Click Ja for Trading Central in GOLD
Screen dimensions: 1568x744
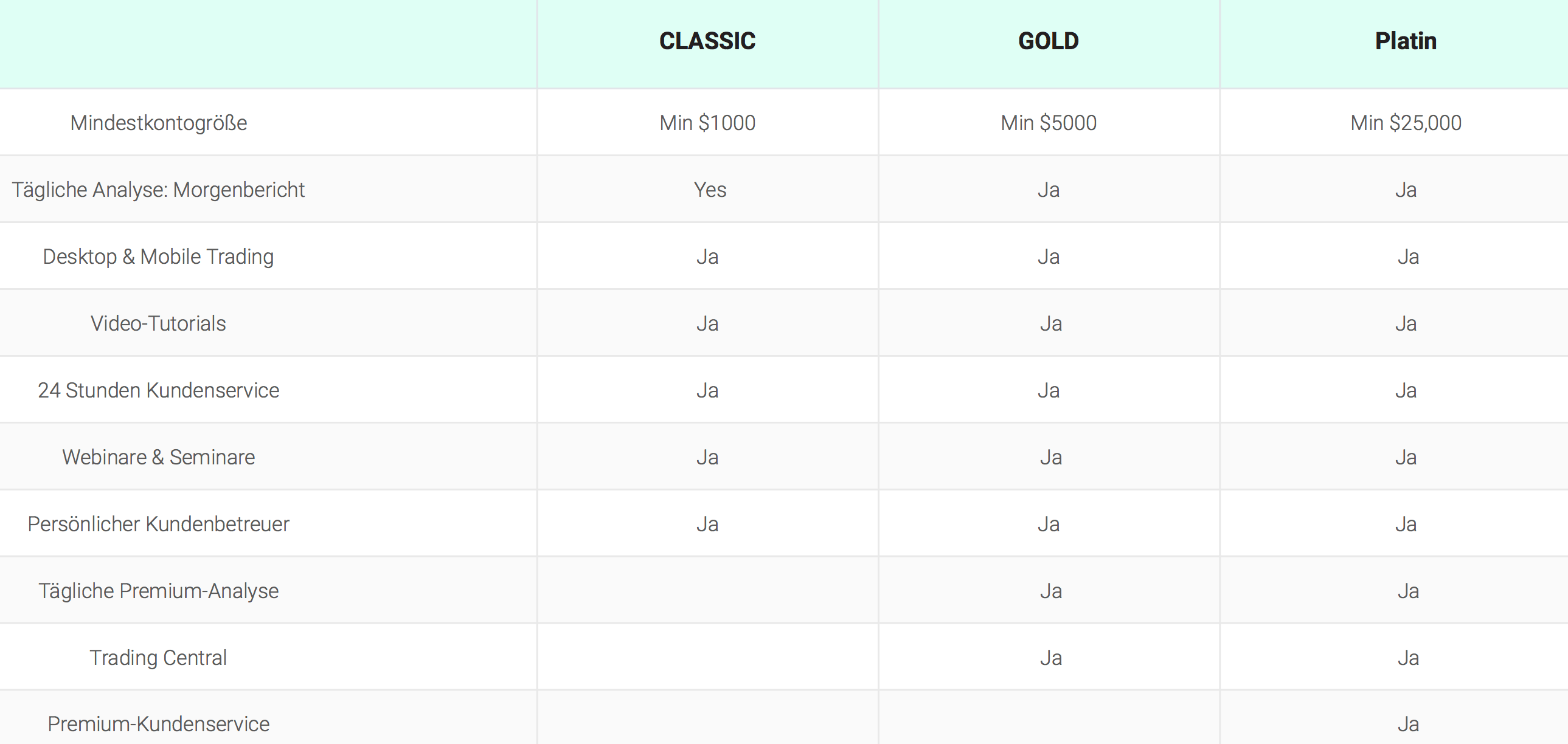(1050, 658)
